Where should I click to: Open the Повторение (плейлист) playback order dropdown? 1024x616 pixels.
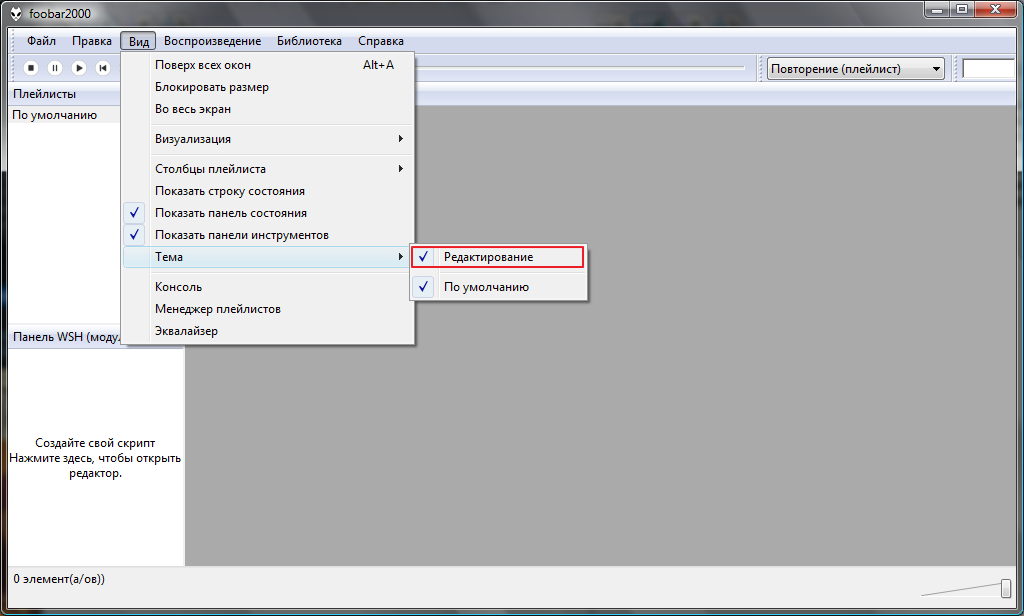pyautogui.click(x=855, y=69)
